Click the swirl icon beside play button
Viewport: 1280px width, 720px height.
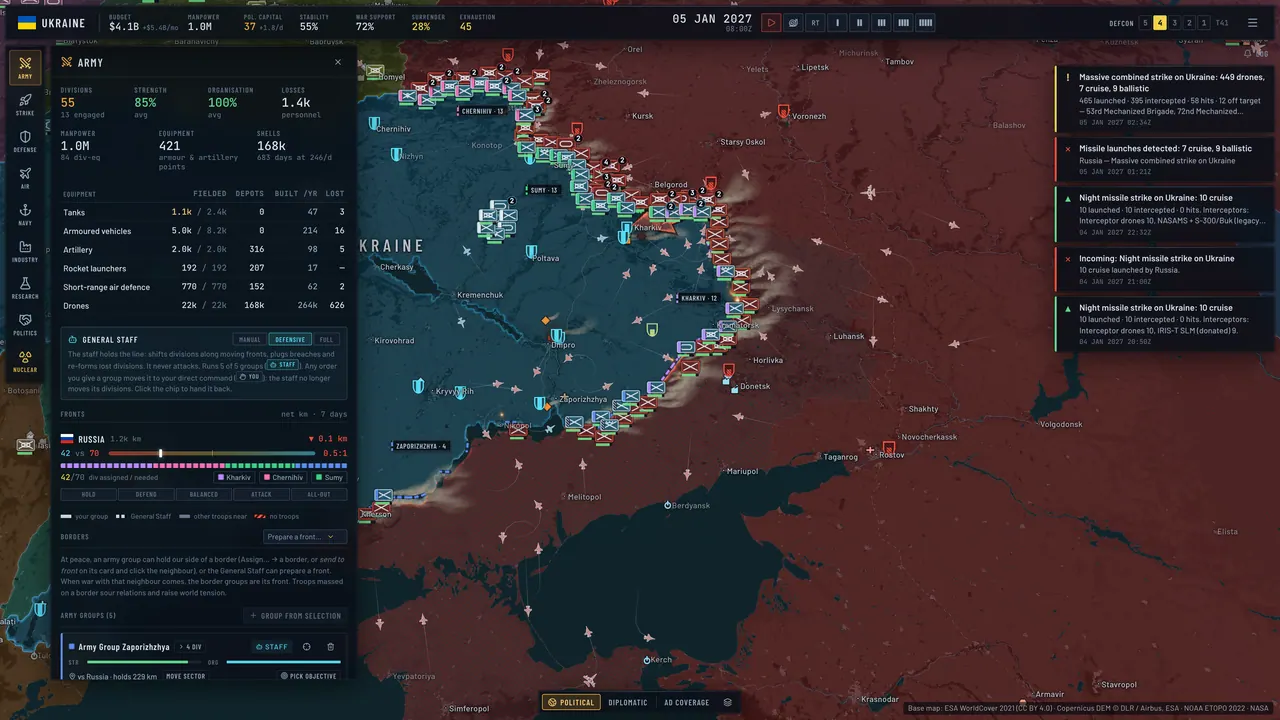[793, 22]
